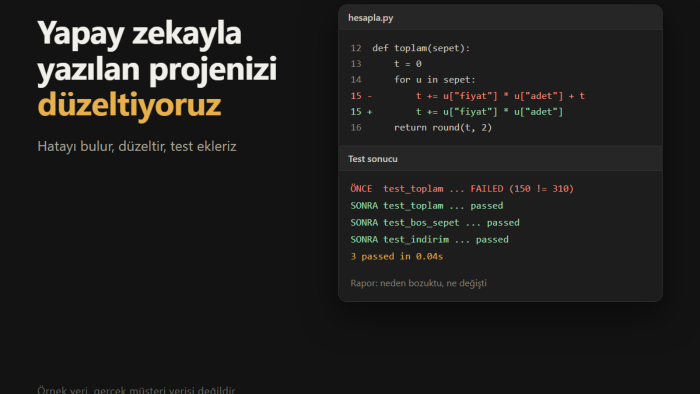The height and width of the screenshot is (394, 700).
Task: Click the 'ÖNCE test_toplam ... FAILED' line
Action: tap(462, 189)
